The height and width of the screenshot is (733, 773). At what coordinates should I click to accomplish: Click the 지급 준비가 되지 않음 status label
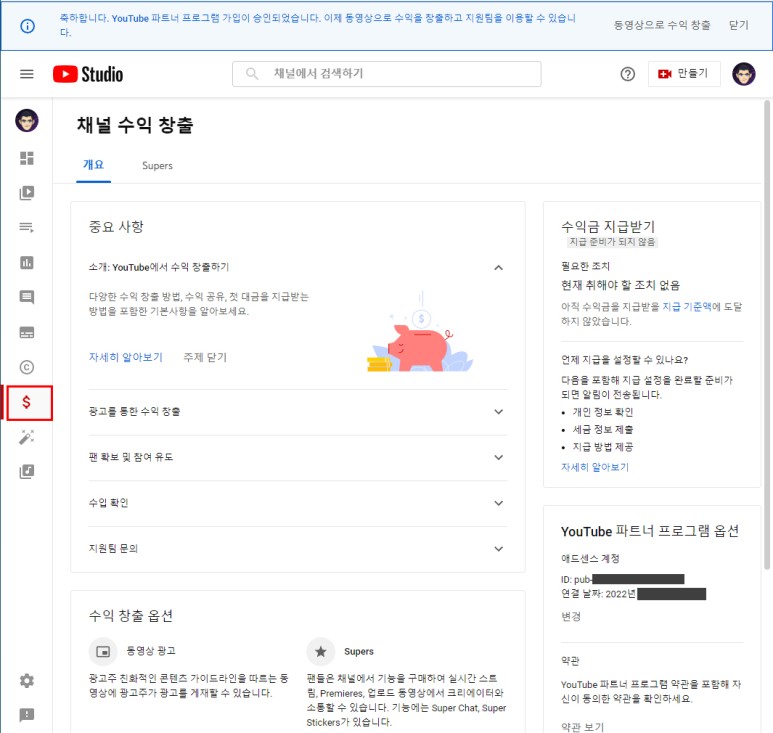tap(612, 242)
